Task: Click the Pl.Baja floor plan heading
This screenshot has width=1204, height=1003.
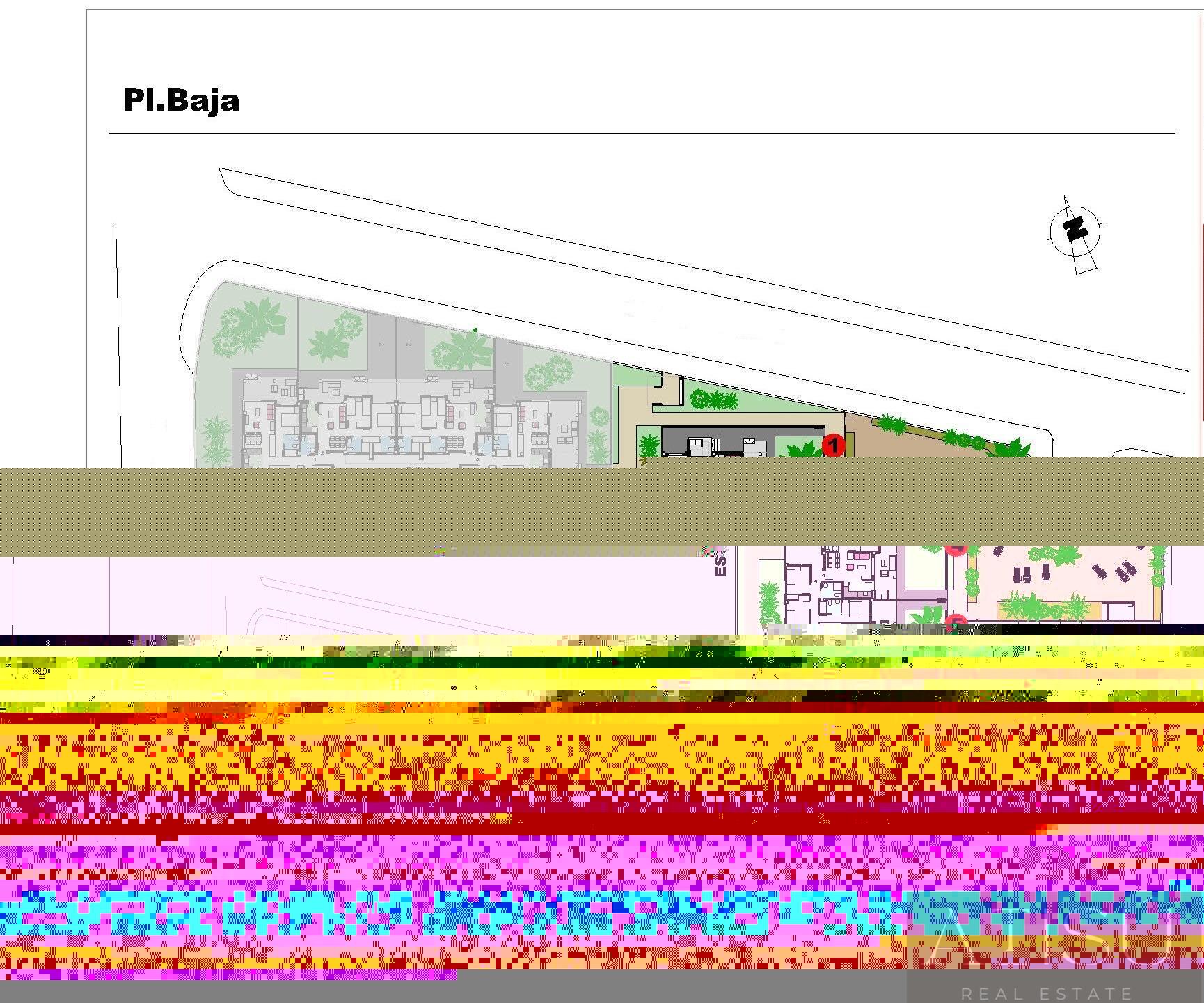Action: tap(182, 100)
